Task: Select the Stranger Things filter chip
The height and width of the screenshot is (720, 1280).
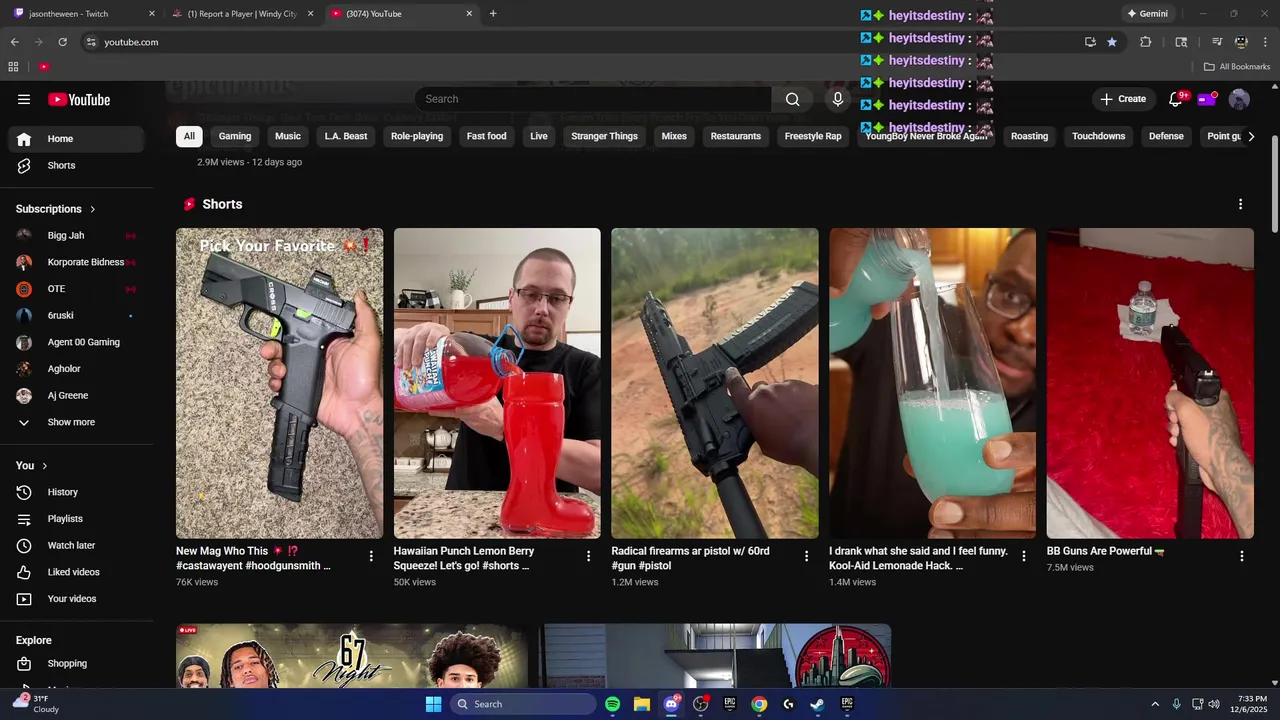Action: point(604,136)
